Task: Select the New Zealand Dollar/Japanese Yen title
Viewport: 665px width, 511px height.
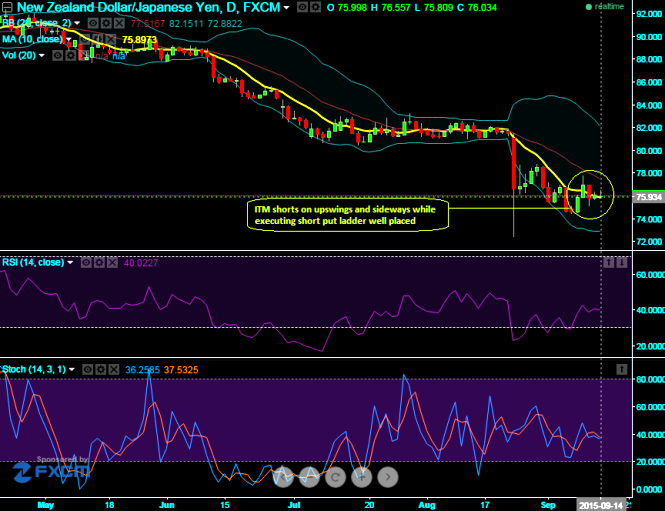Action: tap(148, 7)
